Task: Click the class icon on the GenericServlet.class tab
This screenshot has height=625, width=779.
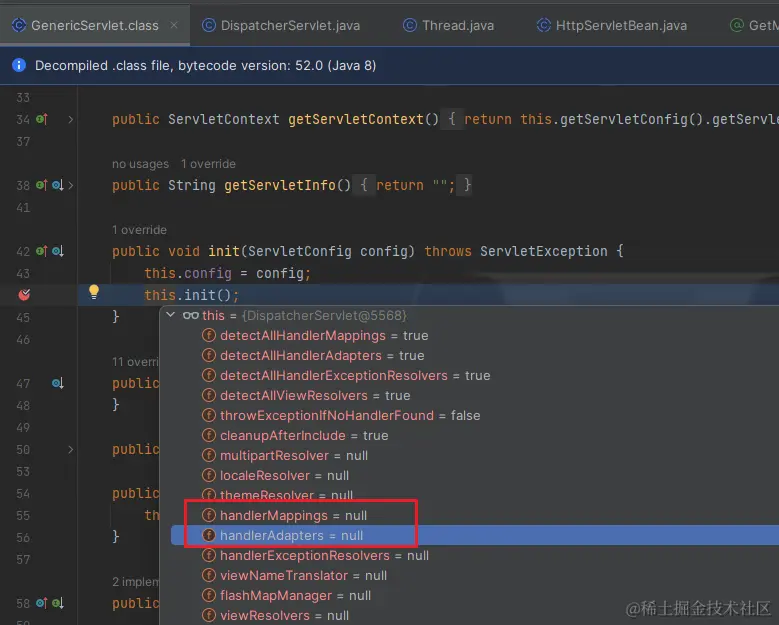Action: [18, 25]
